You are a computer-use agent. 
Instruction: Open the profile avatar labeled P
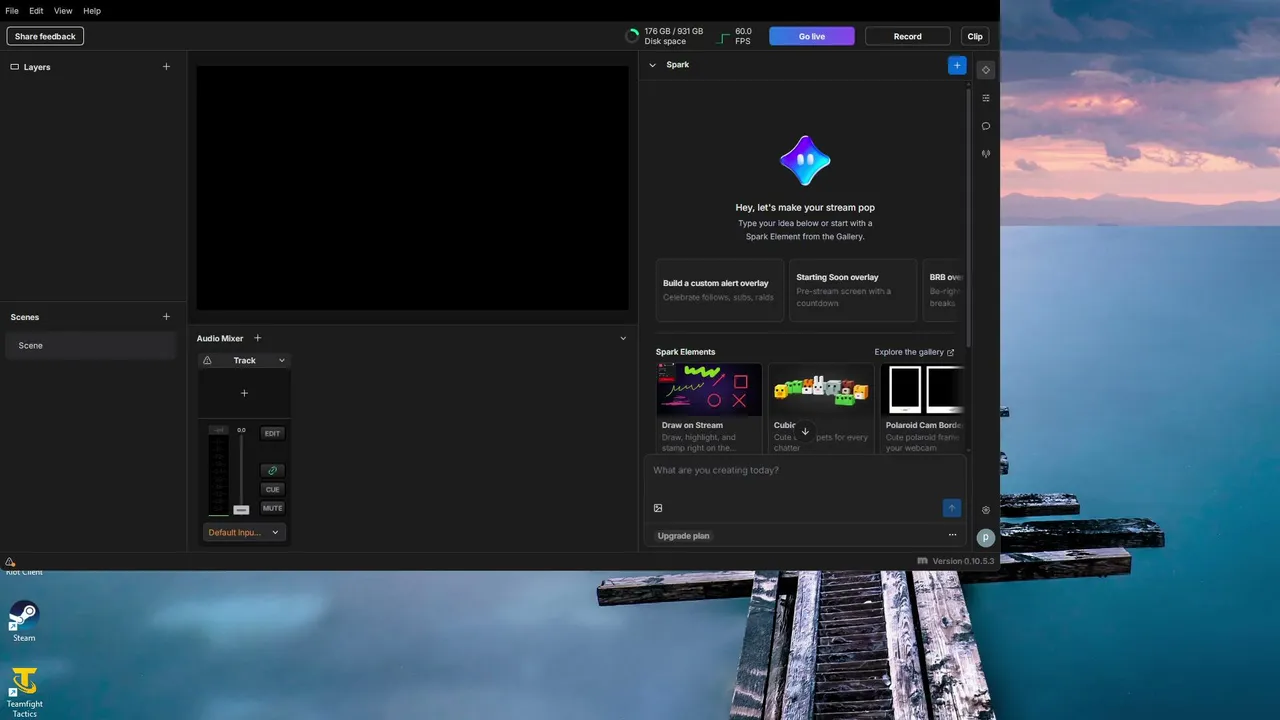pyautogui.click(x=986, y=538)
